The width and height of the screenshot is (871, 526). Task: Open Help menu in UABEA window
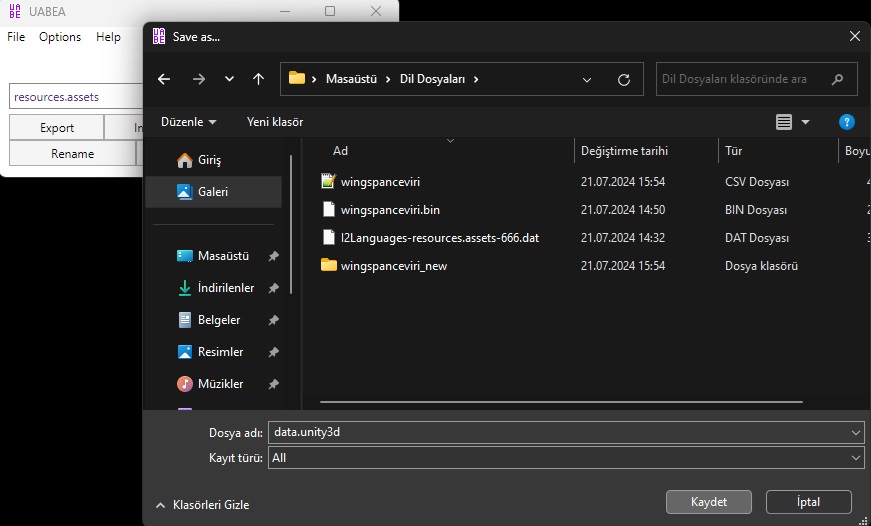108,37
